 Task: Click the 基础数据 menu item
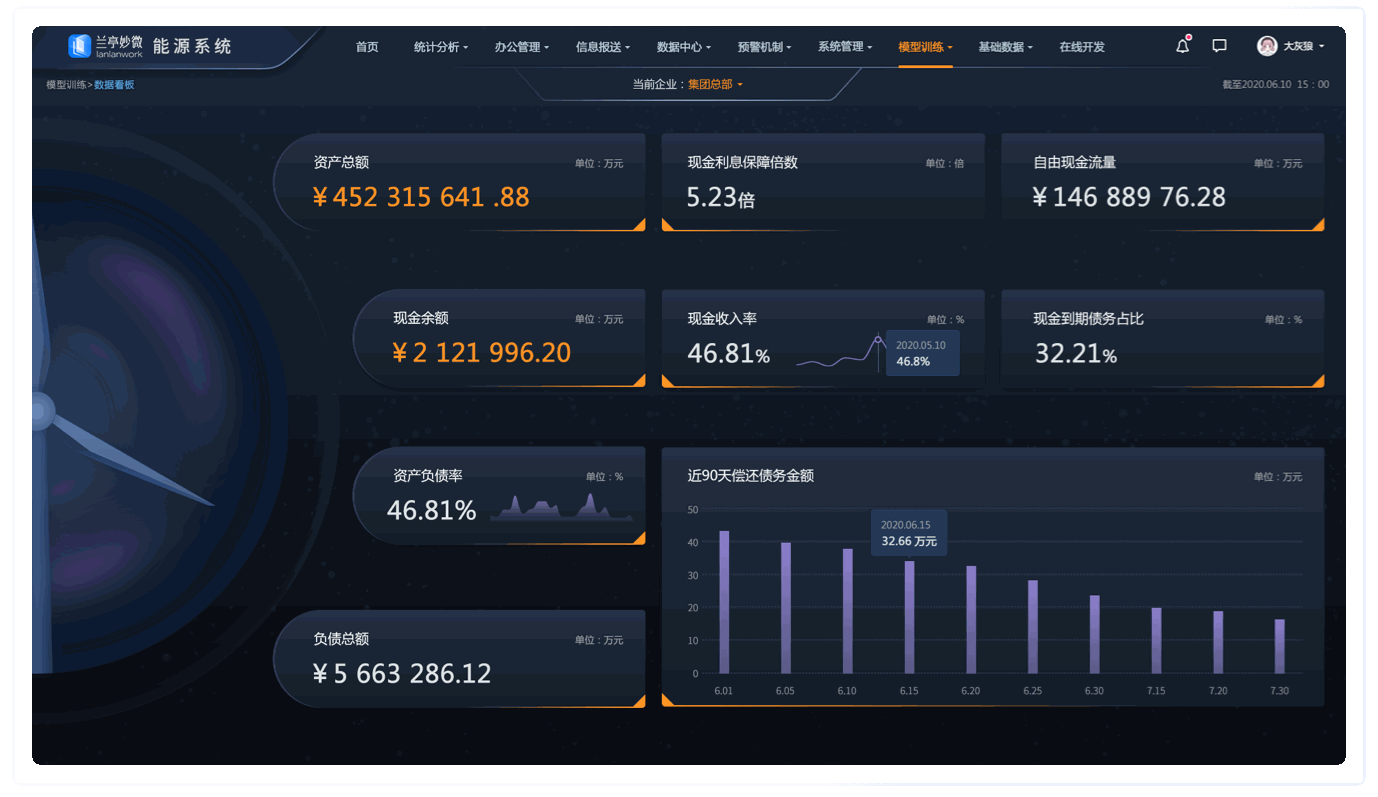(1001, 46)
